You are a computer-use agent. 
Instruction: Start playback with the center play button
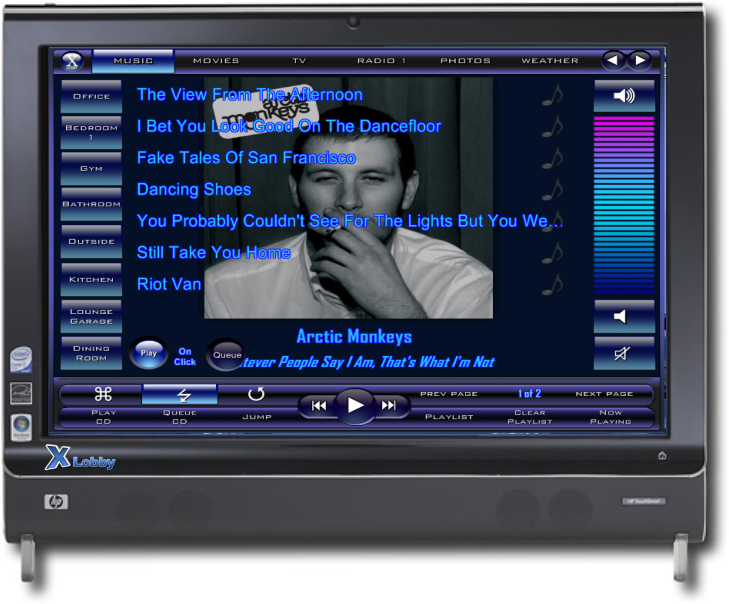coord(355,405)
